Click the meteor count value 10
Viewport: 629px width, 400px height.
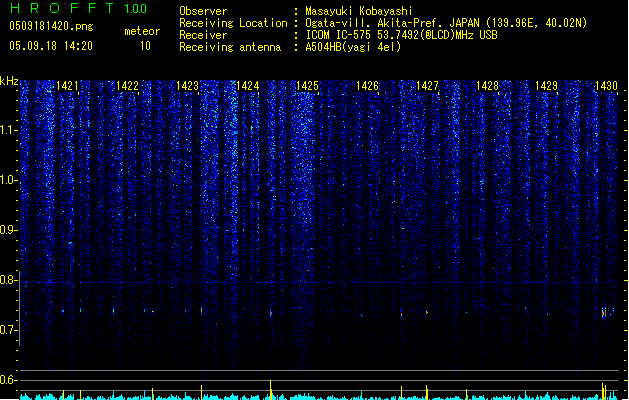coord(145,46)
